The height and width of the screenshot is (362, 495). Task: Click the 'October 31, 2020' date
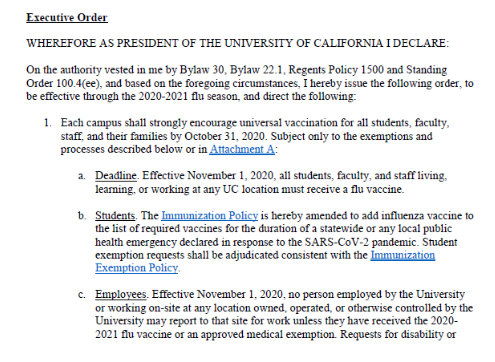(x=225, y=136)
